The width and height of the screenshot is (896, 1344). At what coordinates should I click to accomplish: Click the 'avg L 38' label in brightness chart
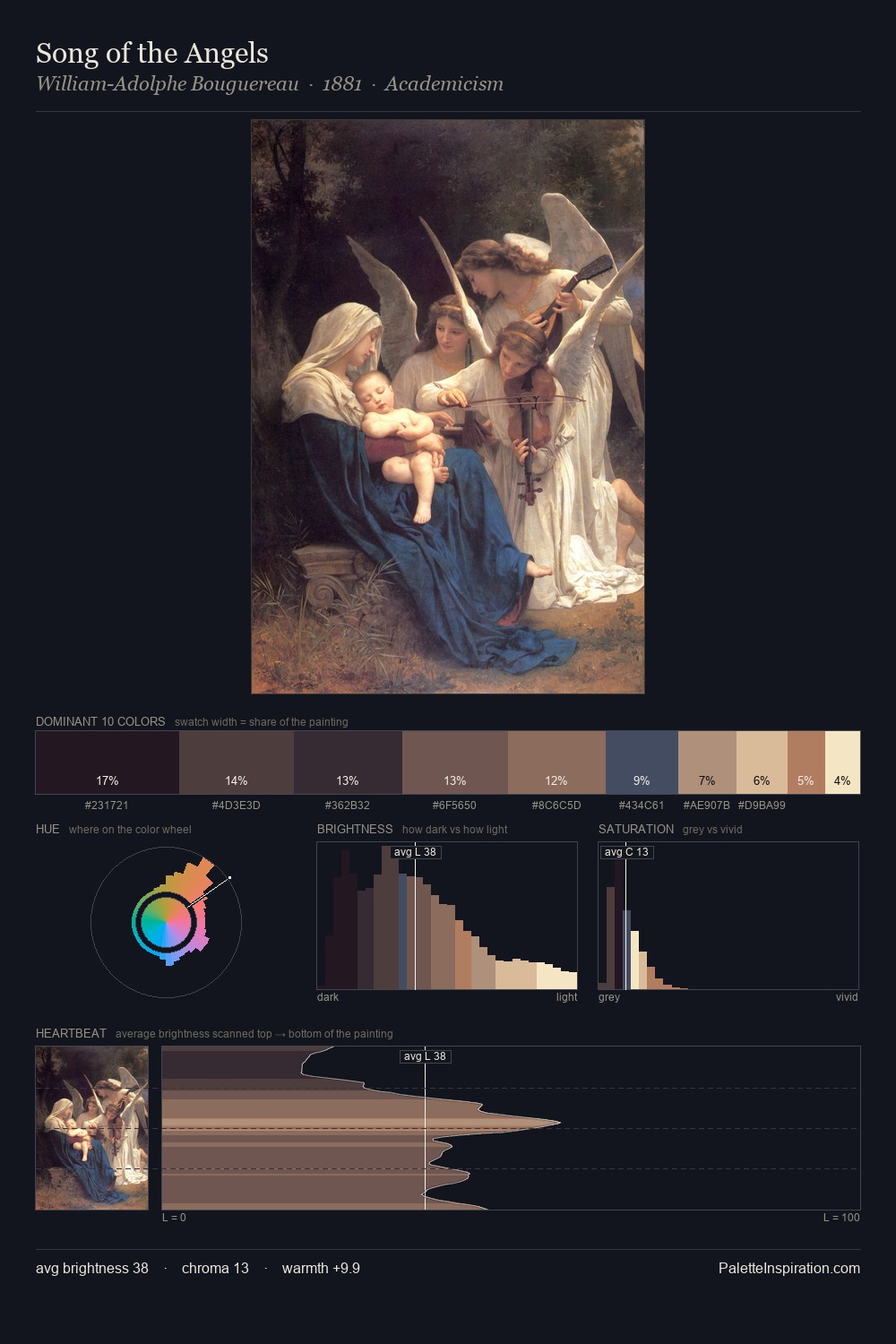coord(416,852)
